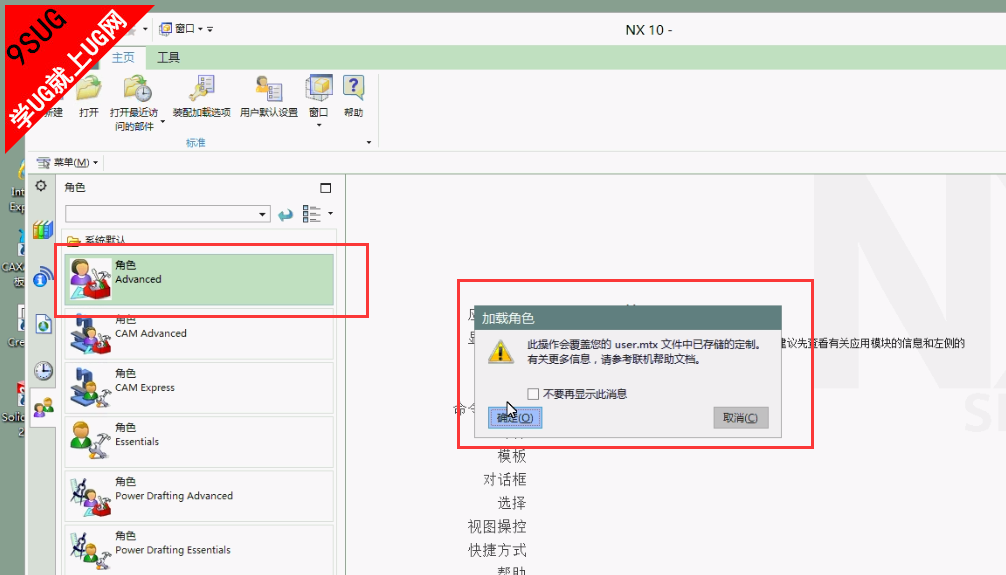Expand the 窗口 quick access dropdown arrow

click(200, 29)
